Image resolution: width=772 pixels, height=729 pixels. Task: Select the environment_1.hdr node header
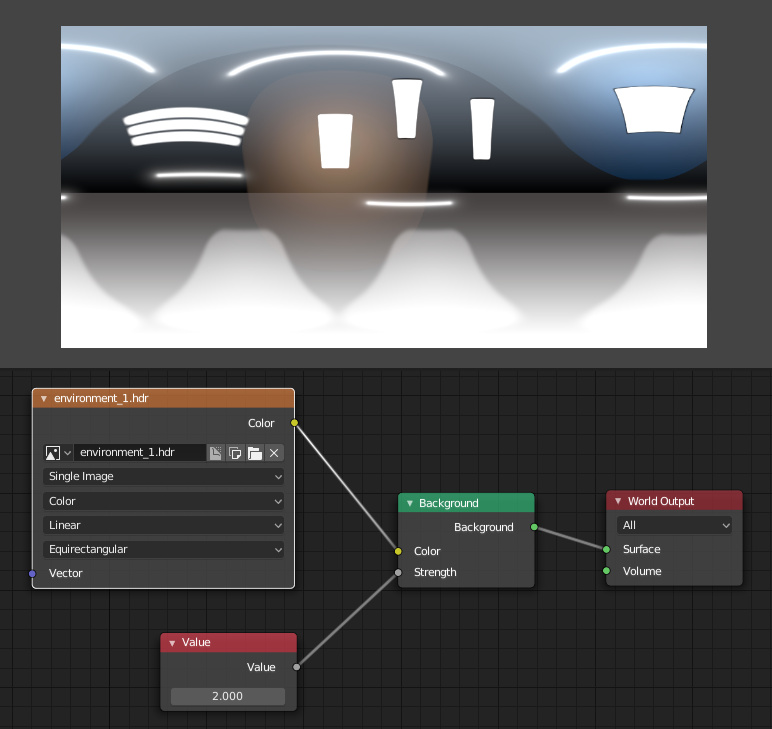tap(163, 398)
